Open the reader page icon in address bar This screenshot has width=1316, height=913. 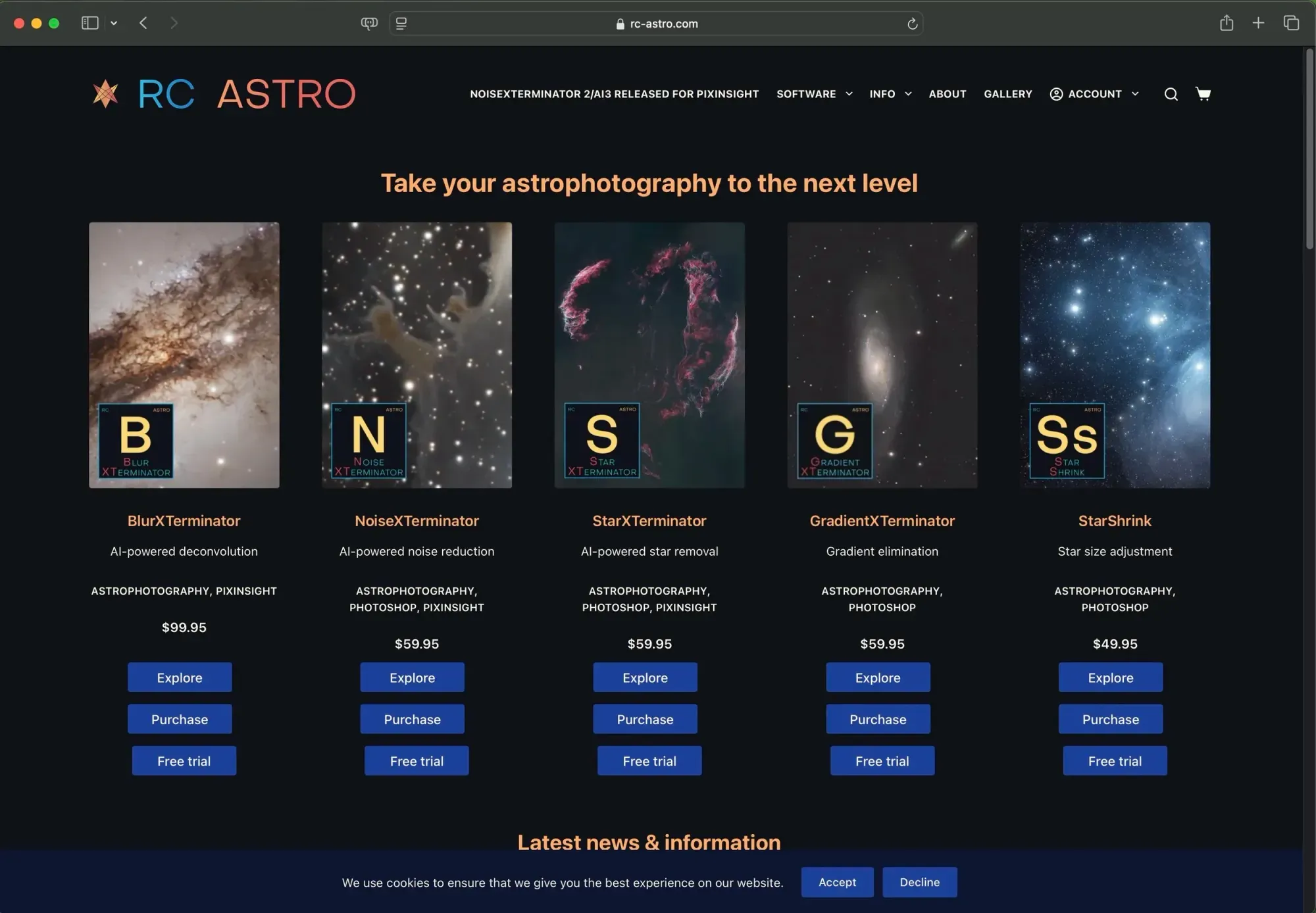(x=401, y=24)
